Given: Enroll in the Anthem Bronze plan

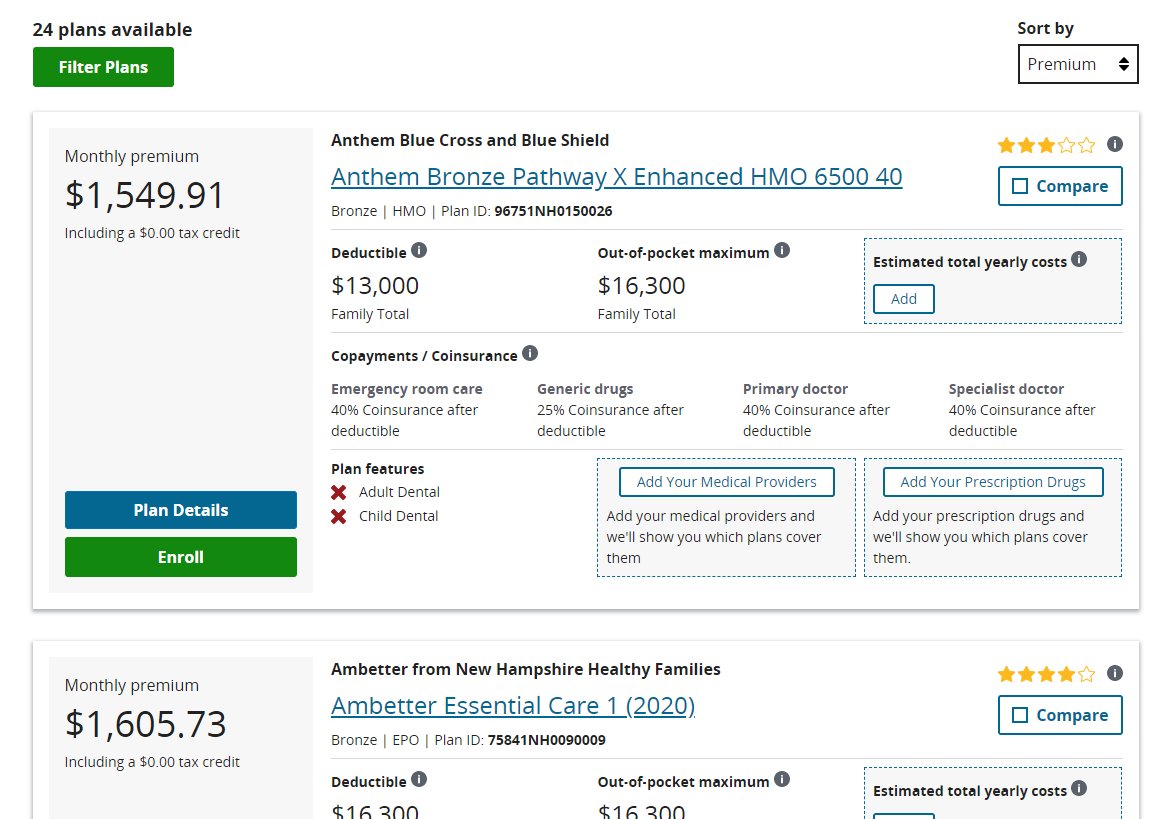Looking at the screenshot, I should click(181, 557).
